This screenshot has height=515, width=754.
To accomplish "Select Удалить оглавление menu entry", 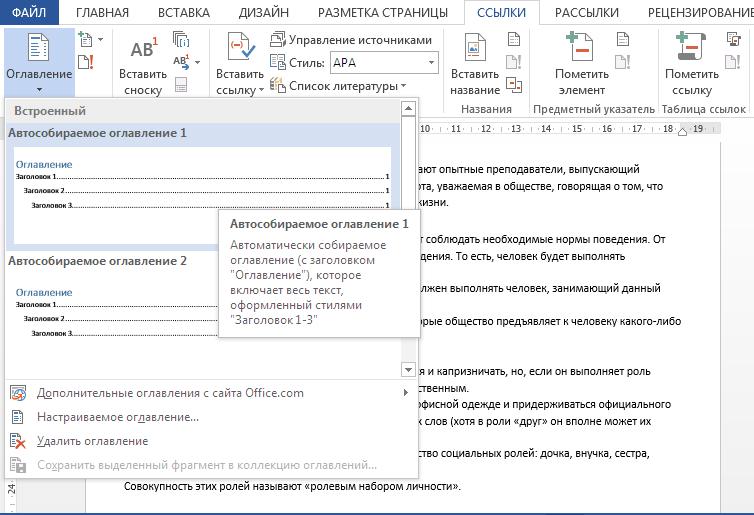I will pos(211,441).
